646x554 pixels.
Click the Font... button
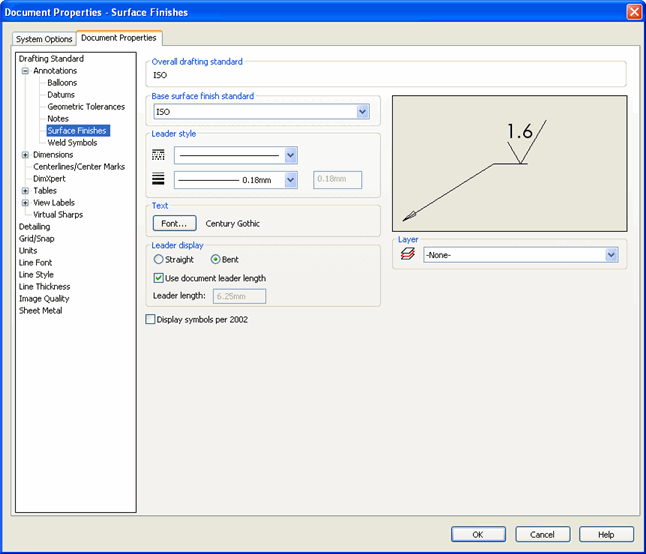174,223
